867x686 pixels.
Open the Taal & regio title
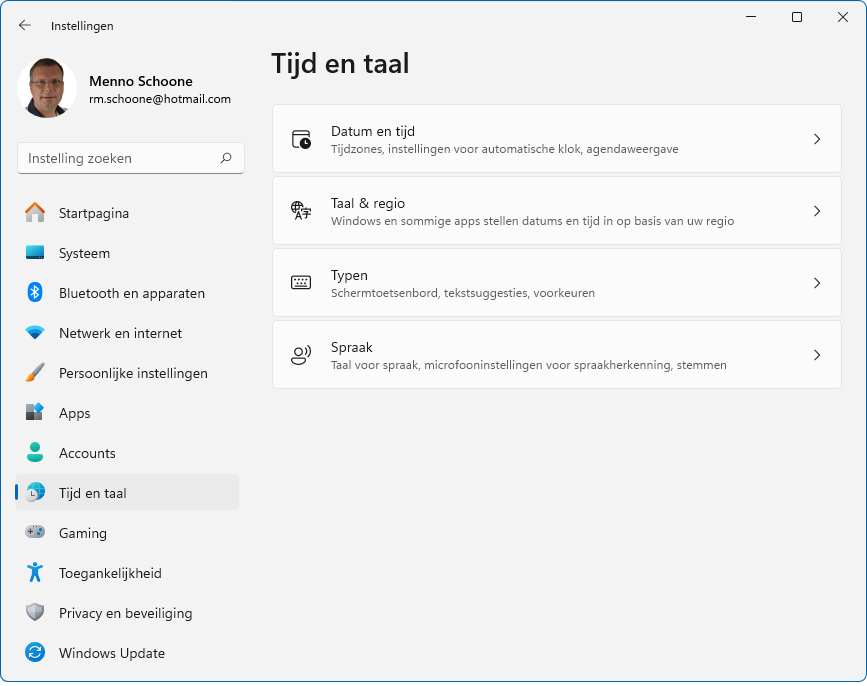pyautogui.click(x=368, y=203)
